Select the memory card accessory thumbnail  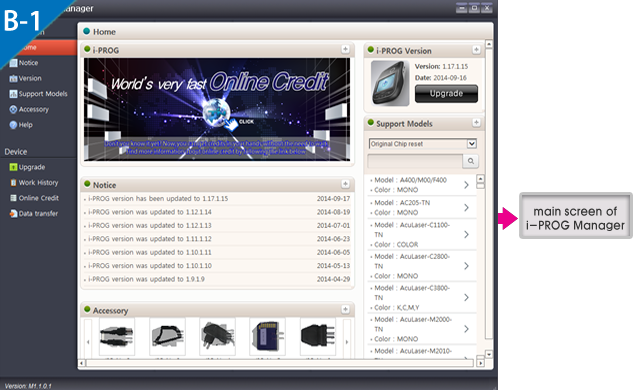(x=267, y=336)
